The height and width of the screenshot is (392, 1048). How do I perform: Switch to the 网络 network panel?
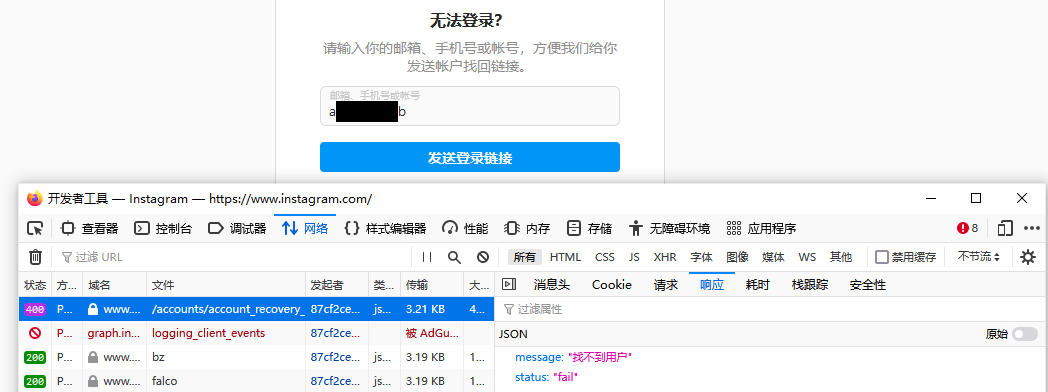coord(305,228)
